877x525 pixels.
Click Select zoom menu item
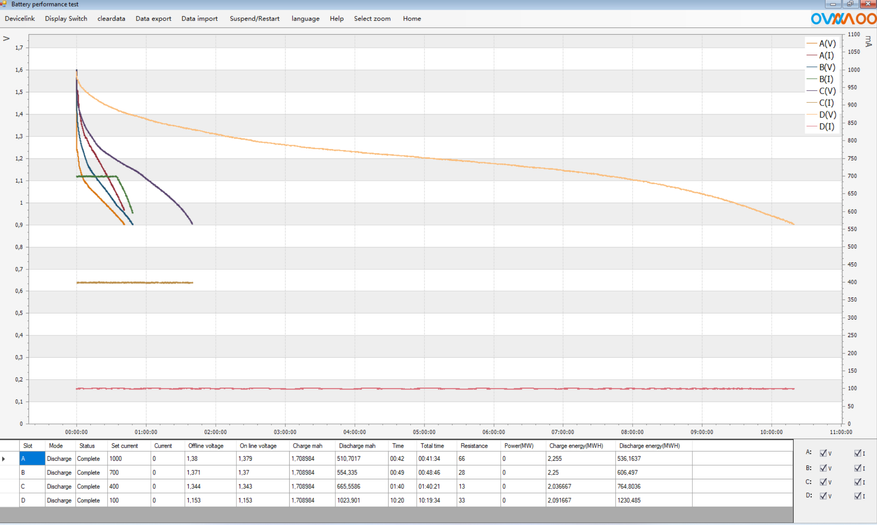click(x=372, y=18)
